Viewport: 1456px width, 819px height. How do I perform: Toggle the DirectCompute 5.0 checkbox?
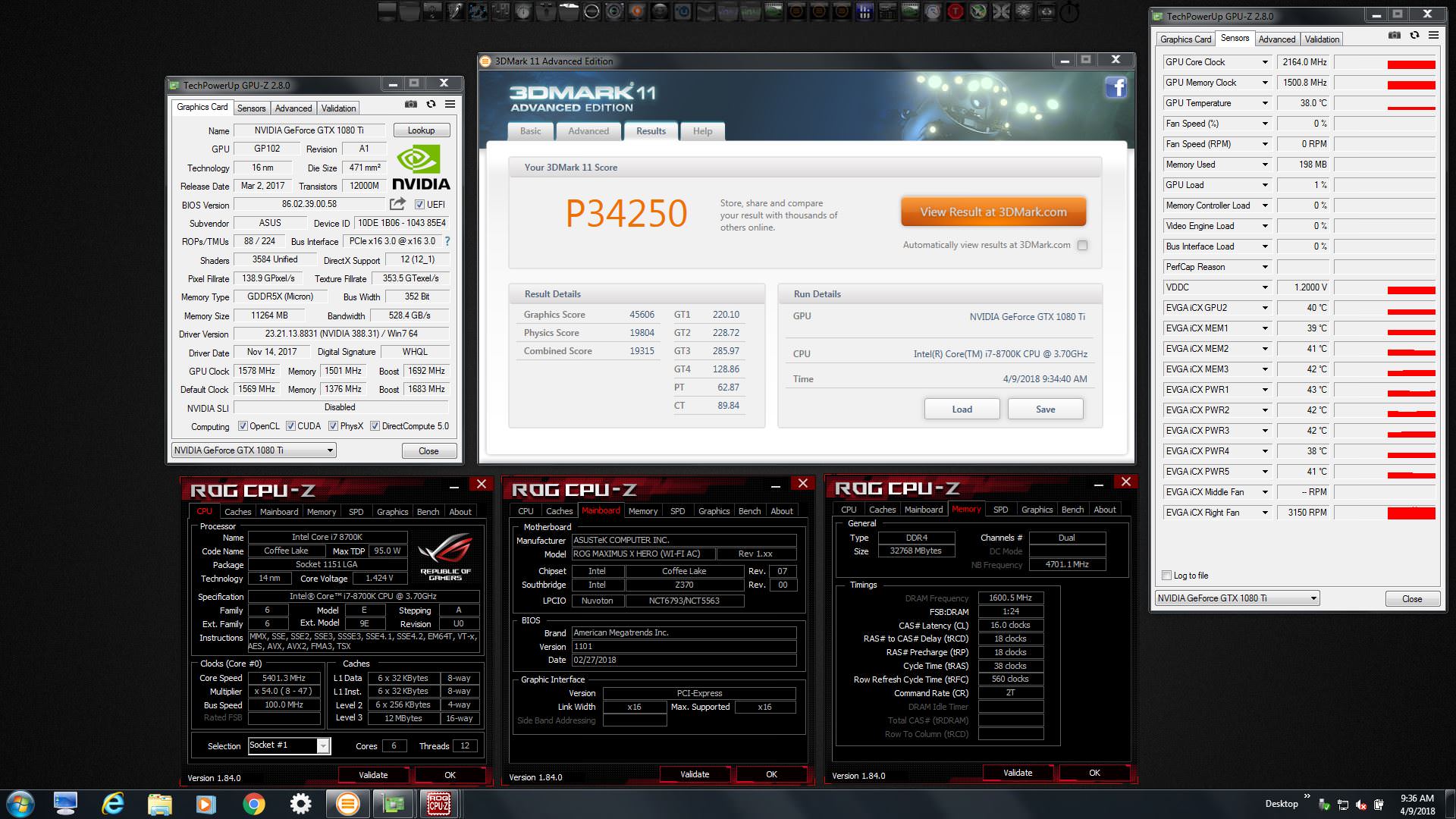[375, 426]
